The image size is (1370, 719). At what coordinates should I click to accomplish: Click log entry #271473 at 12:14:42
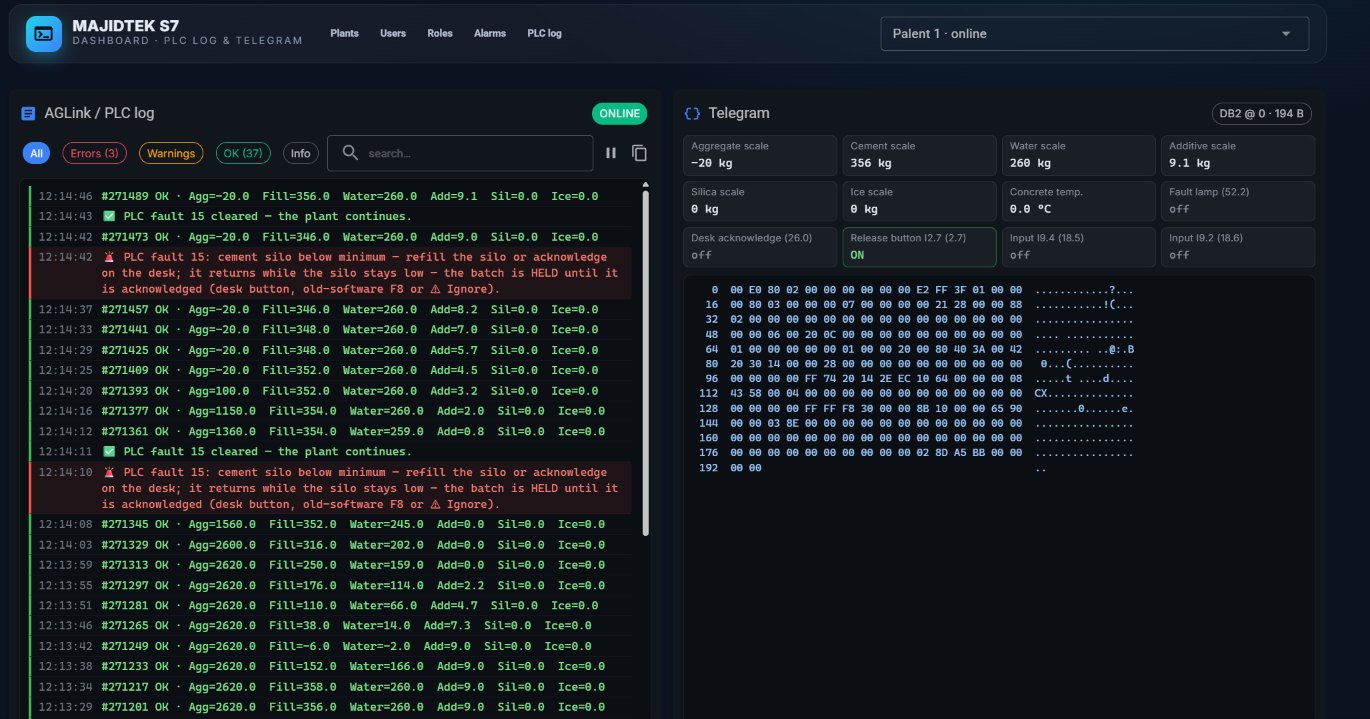(330, 237)
